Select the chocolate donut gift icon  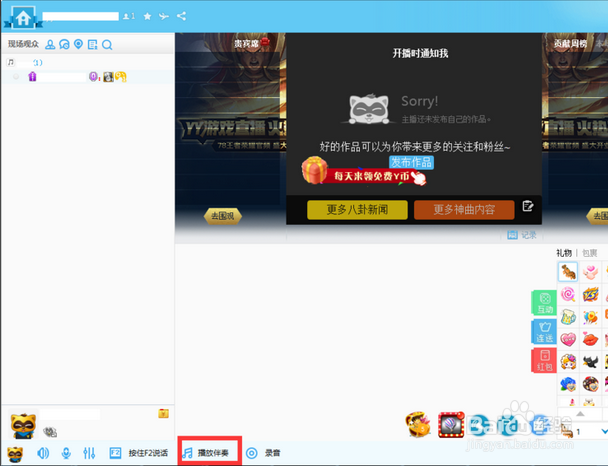pos(591,385)
